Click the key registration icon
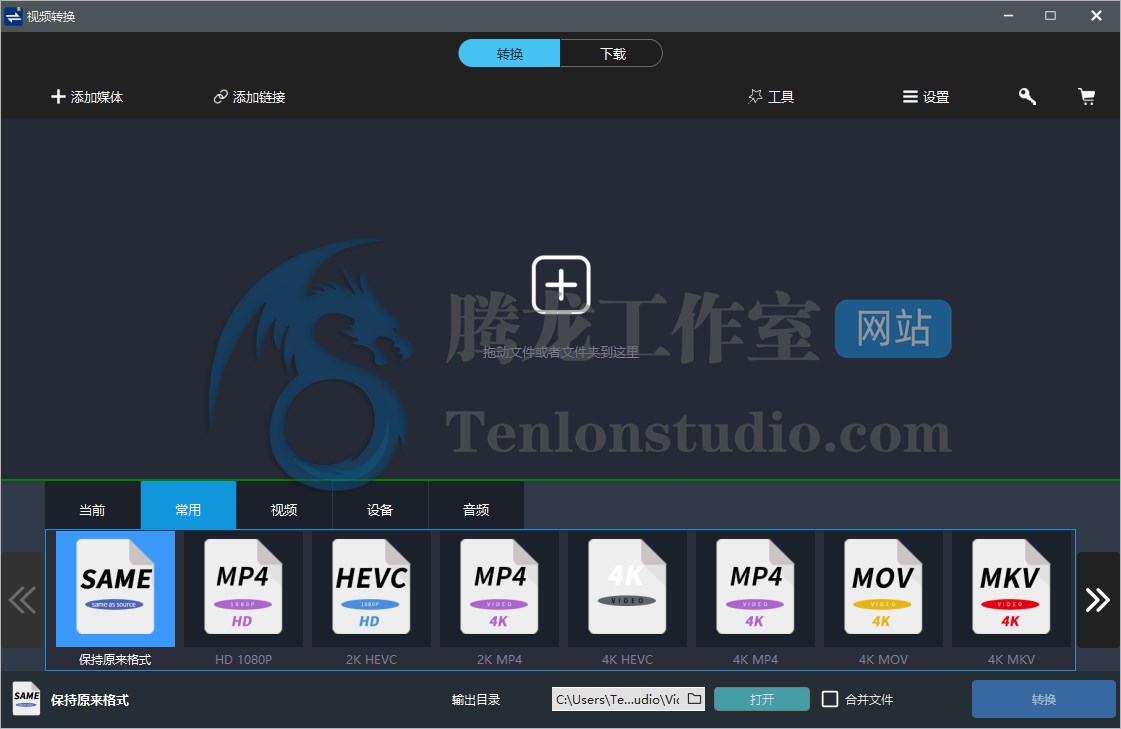 coord(1027,96)
